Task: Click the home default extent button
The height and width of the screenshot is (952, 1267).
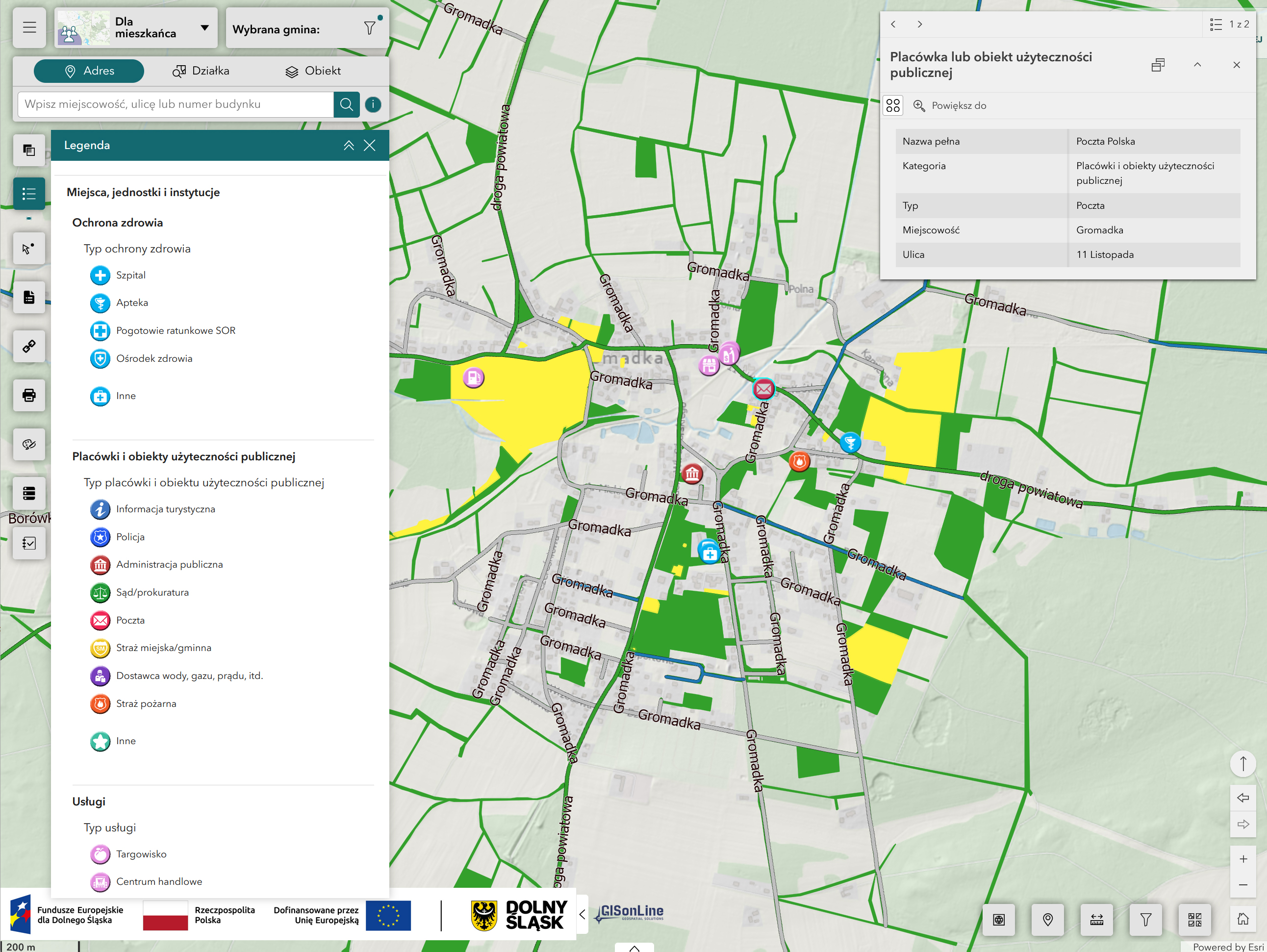Action: click(x=1242, y=919)
